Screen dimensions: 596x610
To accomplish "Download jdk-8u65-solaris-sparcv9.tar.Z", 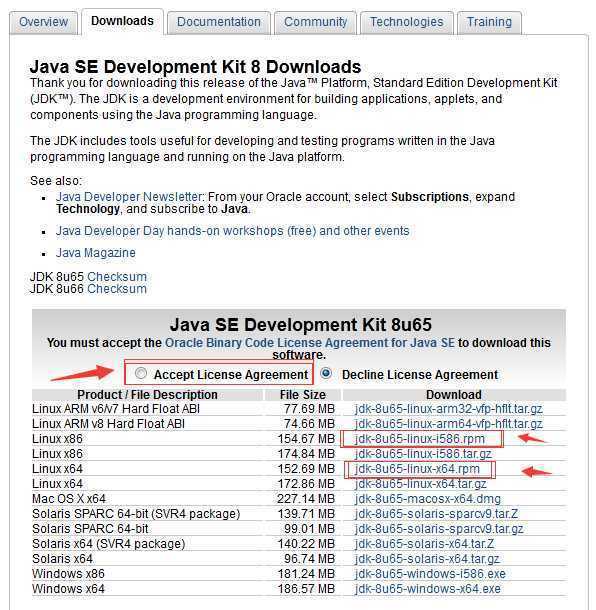I will coord(436,514).
